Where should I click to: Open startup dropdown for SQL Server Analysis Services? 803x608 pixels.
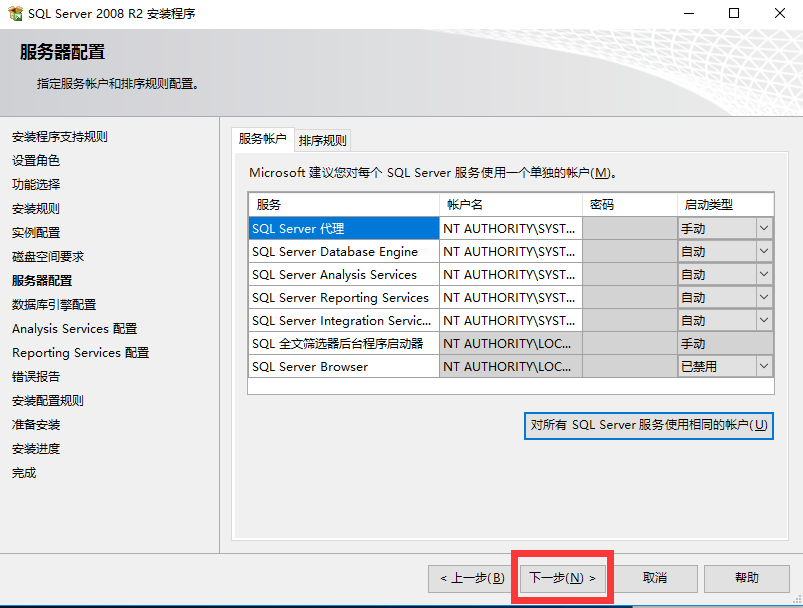(762, 274)
